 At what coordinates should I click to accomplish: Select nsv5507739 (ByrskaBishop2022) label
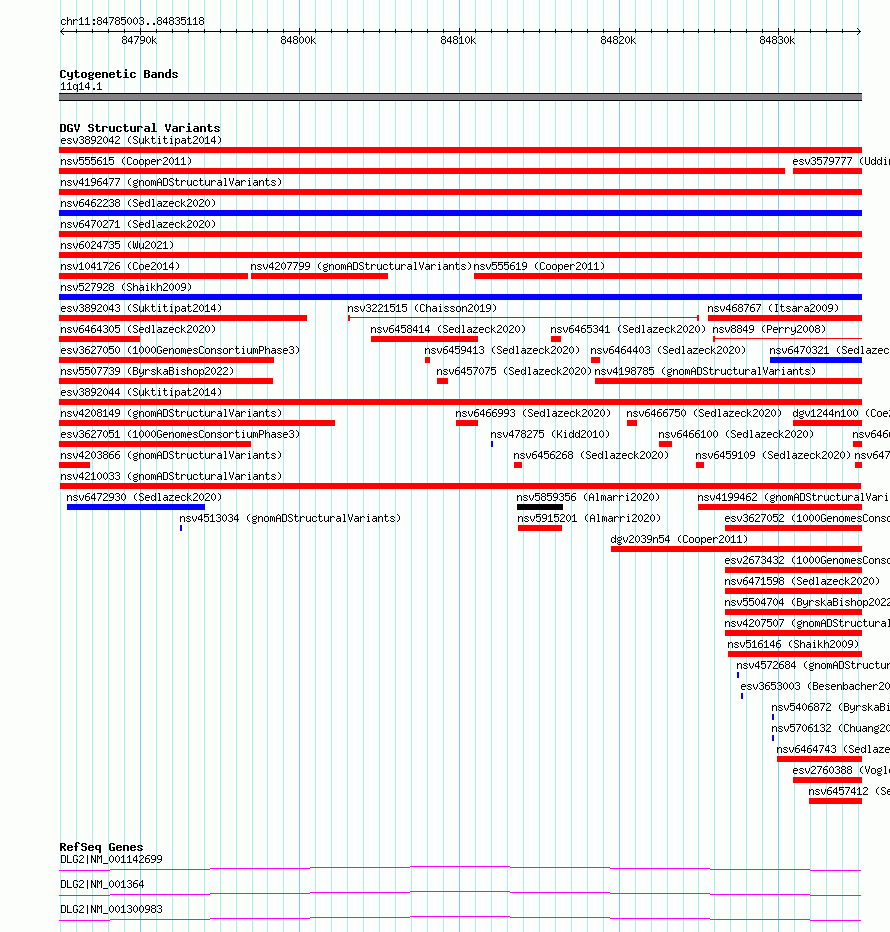click(147, 371)
